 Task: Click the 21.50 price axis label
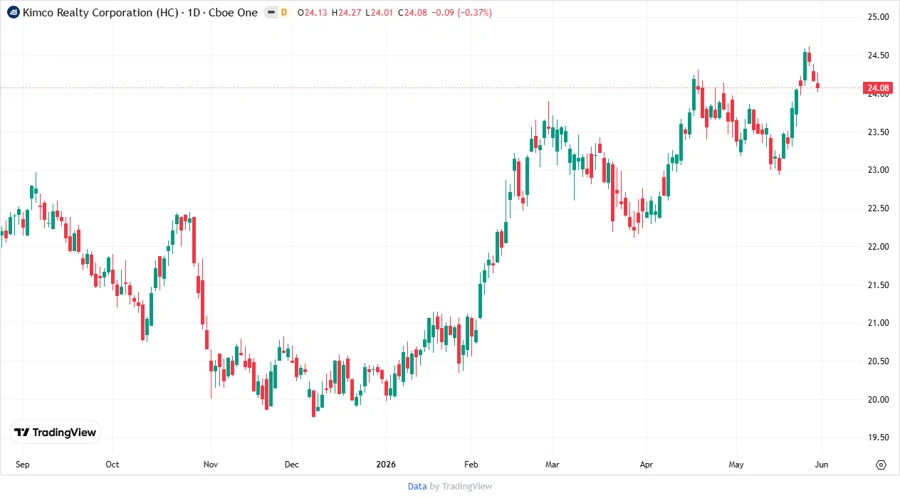pyautogui.click(x=878, y=285)
